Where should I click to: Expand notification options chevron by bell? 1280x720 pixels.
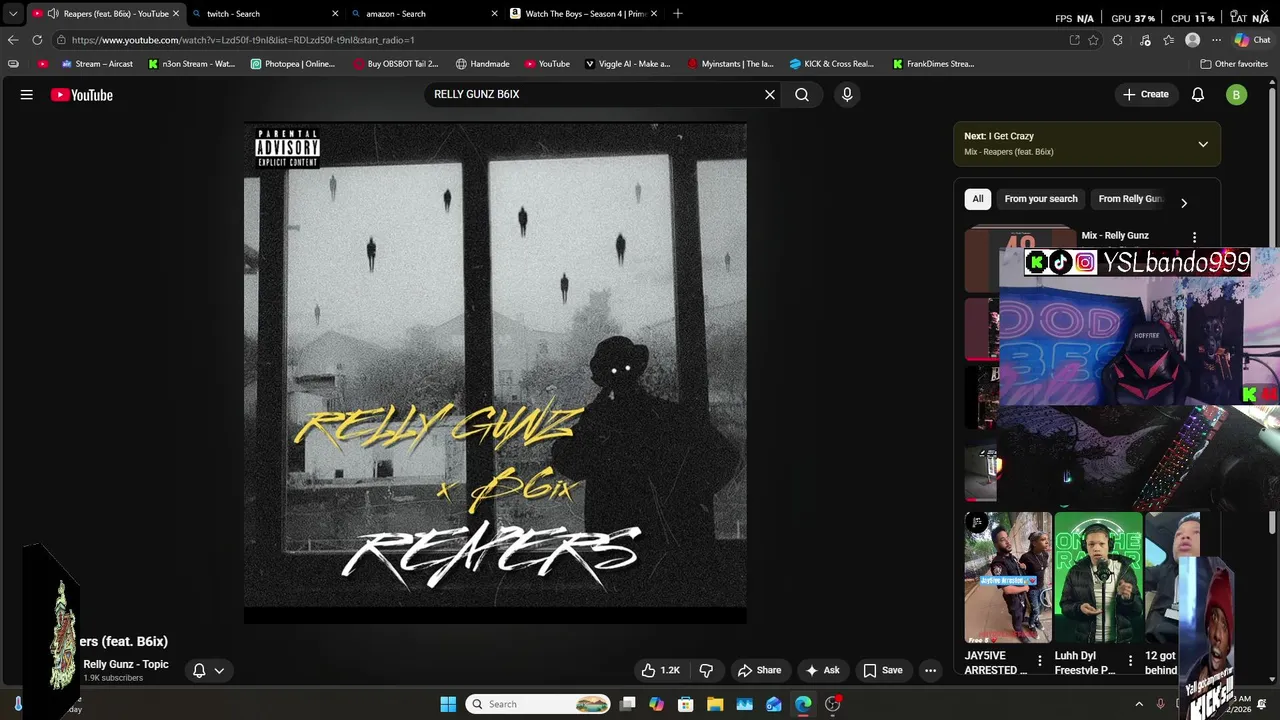(x=219, y=671)
